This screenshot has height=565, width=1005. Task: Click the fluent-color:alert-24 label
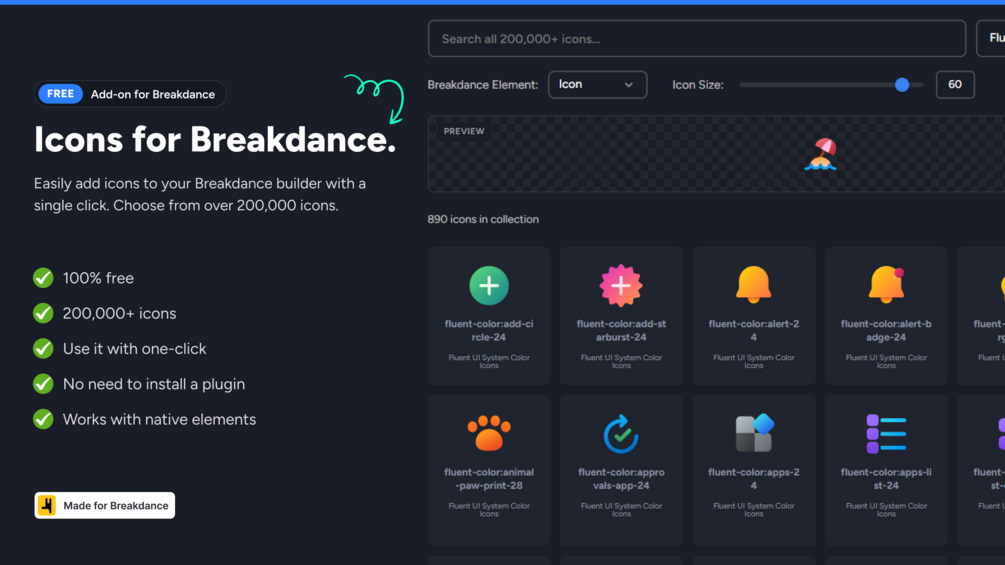pyautogui.click(x=754, y=331)
